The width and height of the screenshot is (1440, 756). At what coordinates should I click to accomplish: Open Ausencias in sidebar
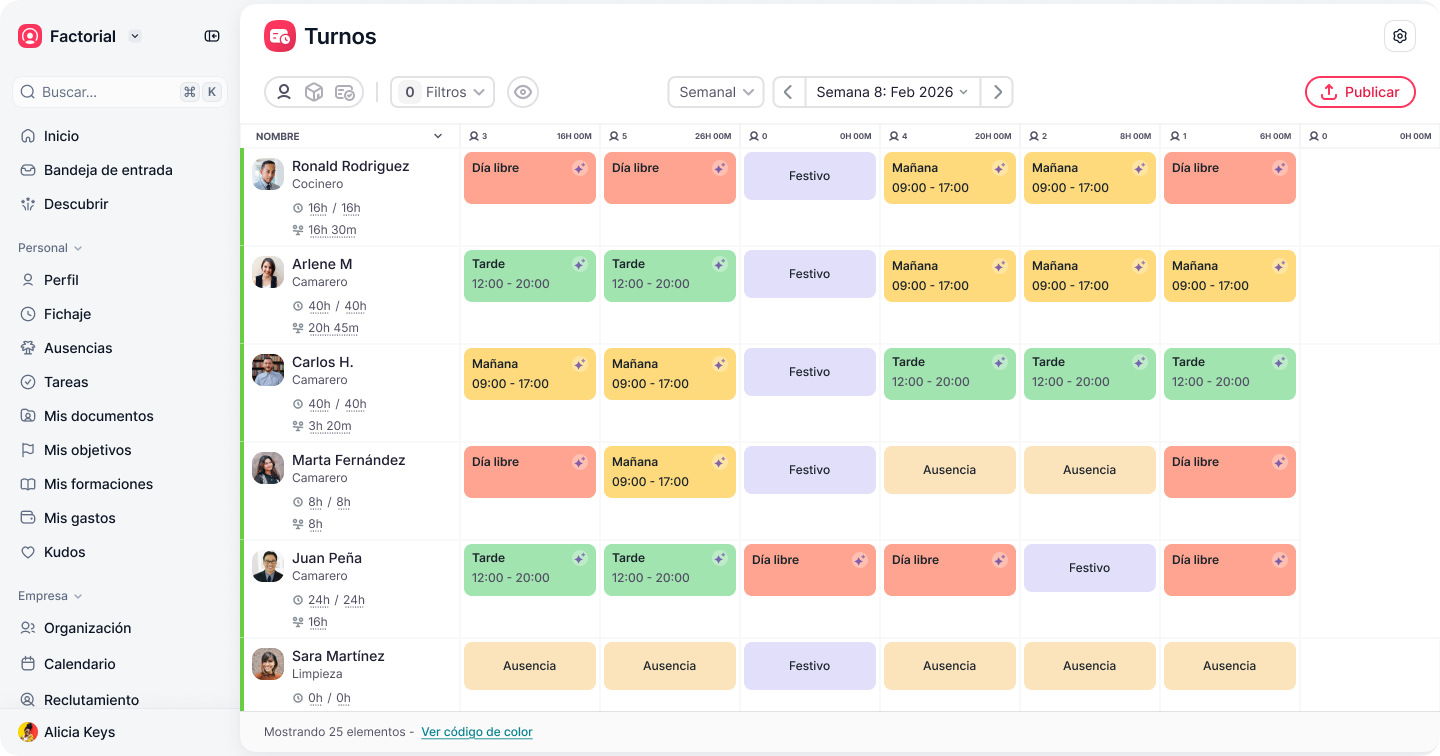(x=78, y=348)
